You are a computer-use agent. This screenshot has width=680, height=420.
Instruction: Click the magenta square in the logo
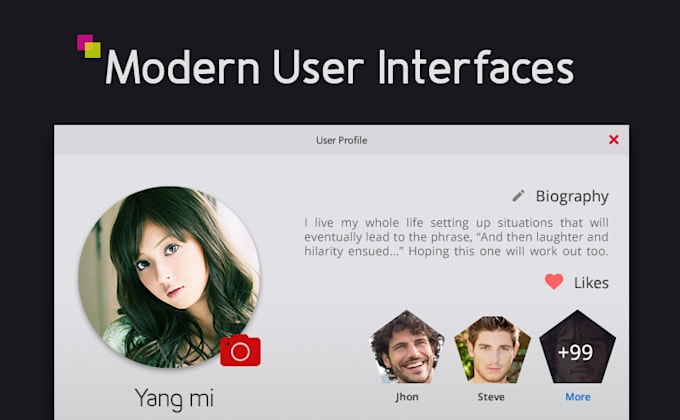83,40
